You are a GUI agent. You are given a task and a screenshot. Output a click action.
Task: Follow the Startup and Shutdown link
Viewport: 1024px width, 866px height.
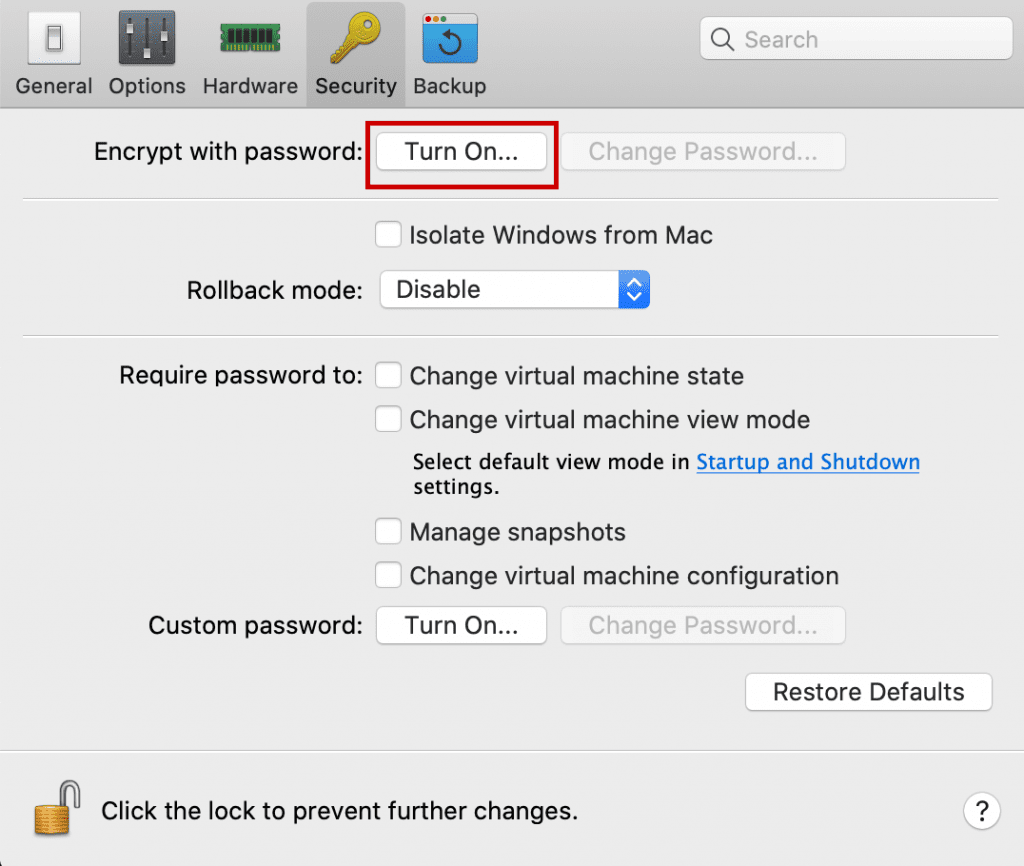pyautogui.click(x=808, y=462)
